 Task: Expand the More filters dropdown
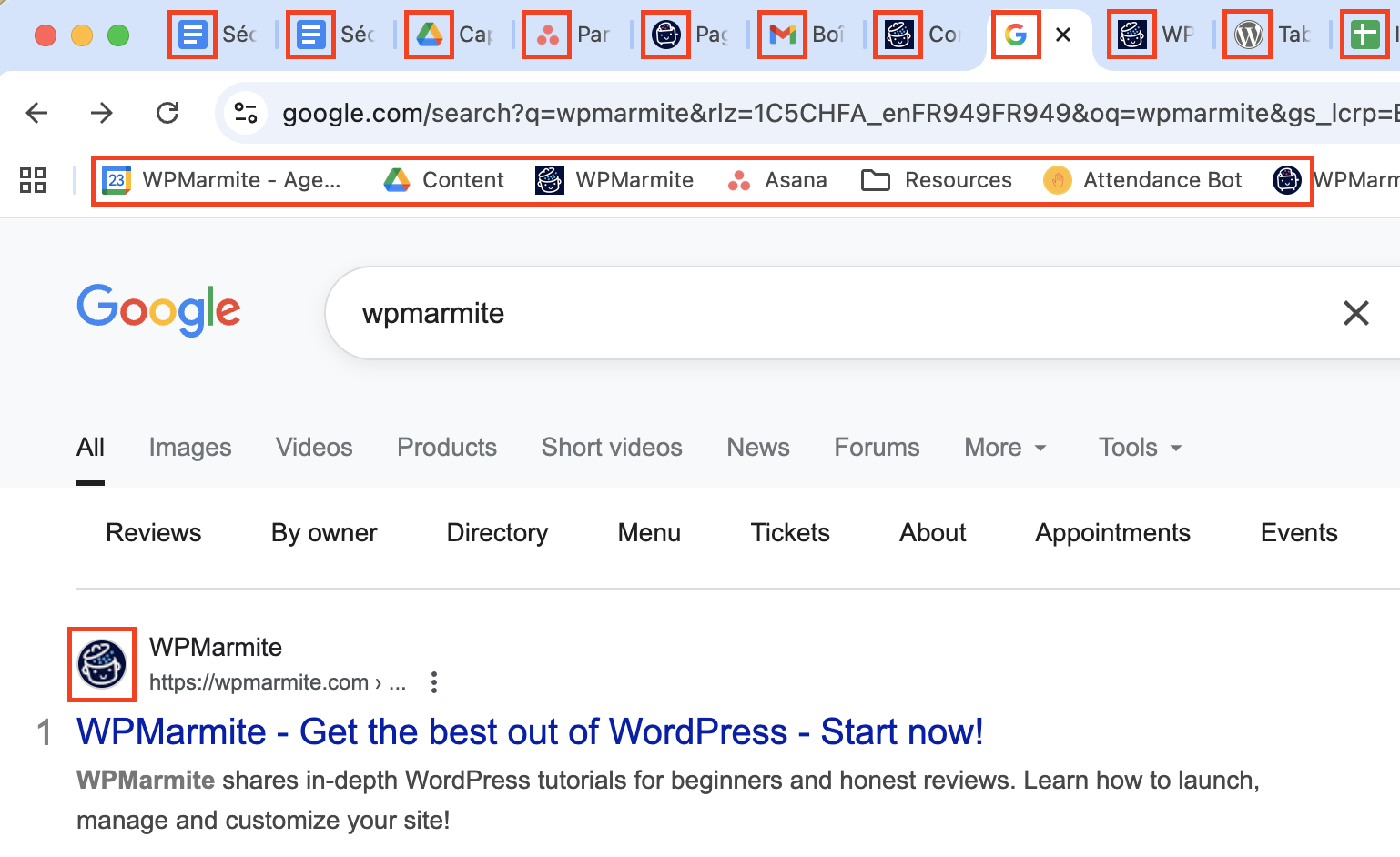pyautogui.click(x=1006, y=448)
